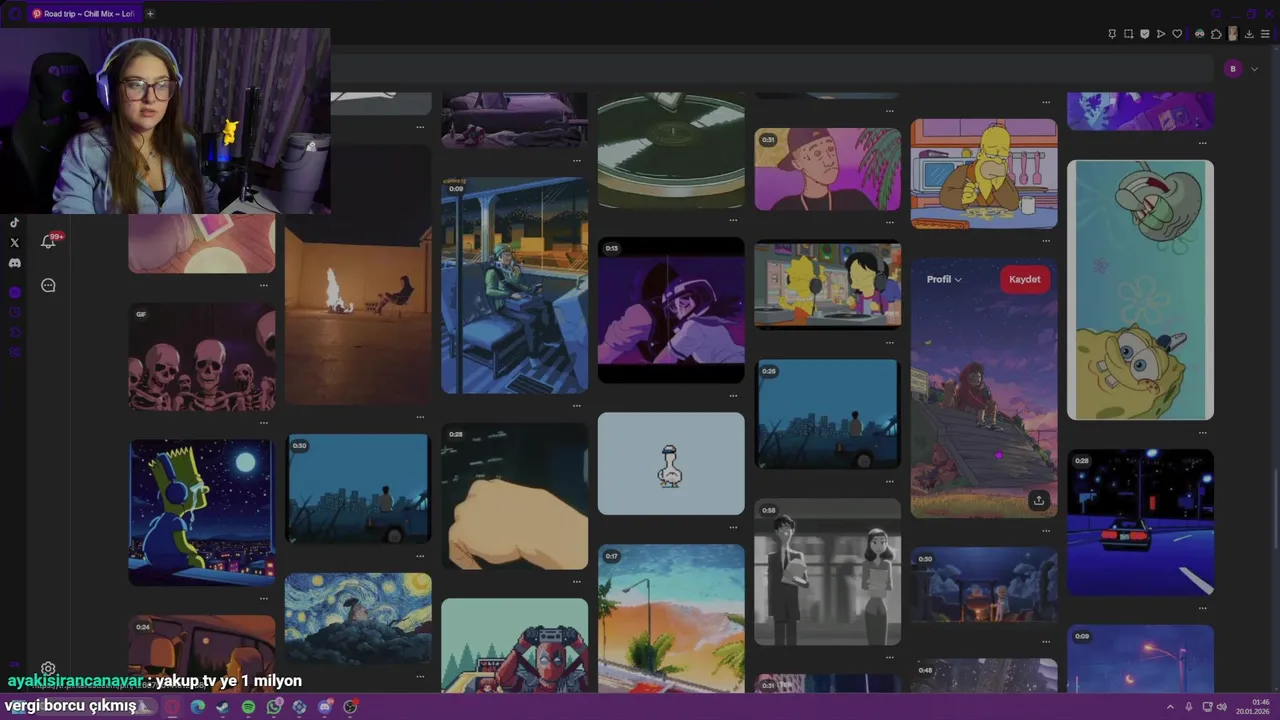Open the three-dot menu under the campfire pin
This screenshot has width=1280, height=720.
[420, 416]
